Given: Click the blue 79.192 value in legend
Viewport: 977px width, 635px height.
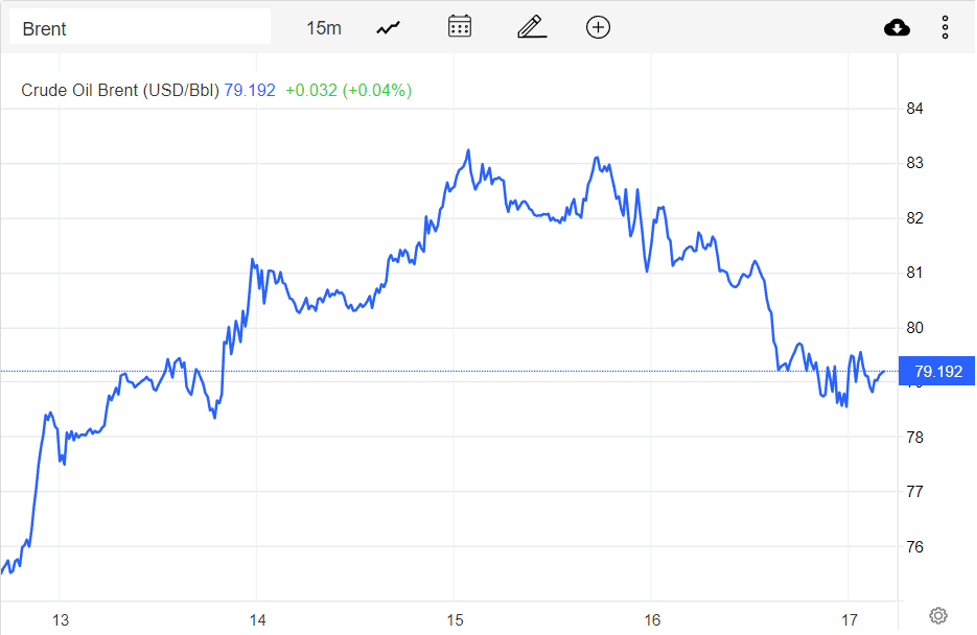Looking at the screenshot, I should 250,90.
